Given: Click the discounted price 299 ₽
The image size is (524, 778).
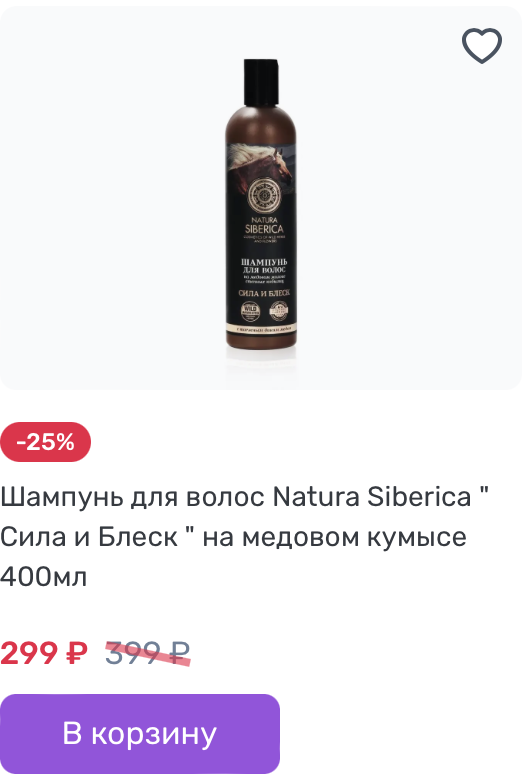Looking at the screenshot, I should (44, 652).
